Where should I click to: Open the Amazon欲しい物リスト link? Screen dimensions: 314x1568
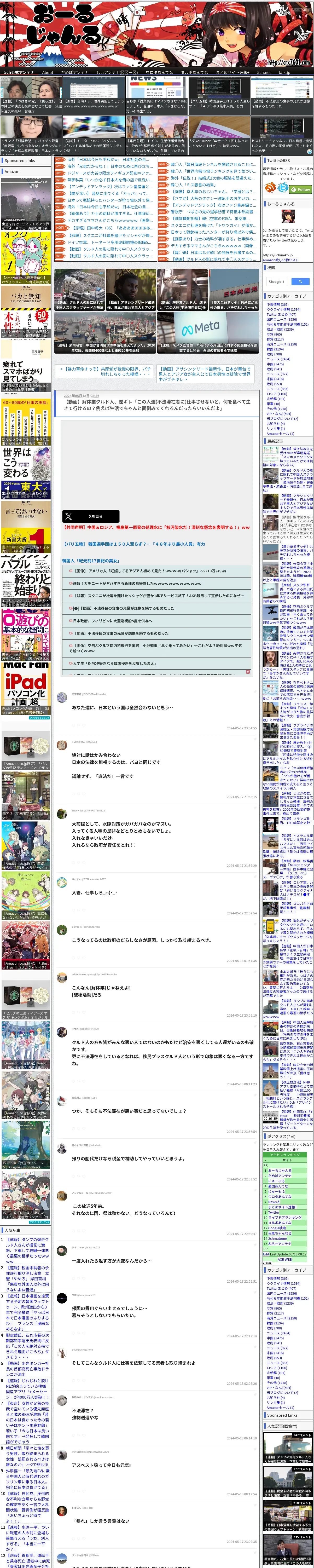point(281,260)
